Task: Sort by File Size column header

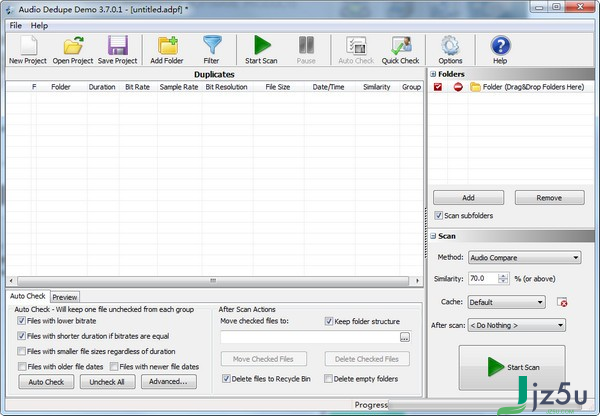Action: [x=278, y=87]
